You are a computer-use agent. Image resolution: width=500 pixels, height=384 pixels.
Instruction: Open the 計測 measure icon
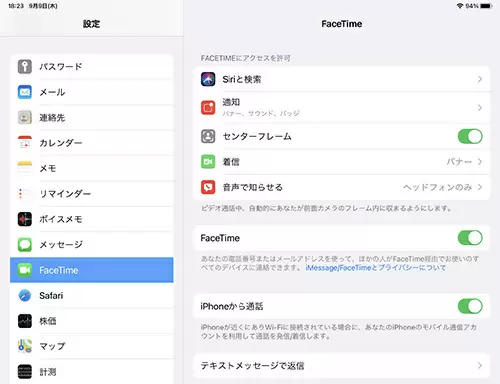click(x=25, y=372)
